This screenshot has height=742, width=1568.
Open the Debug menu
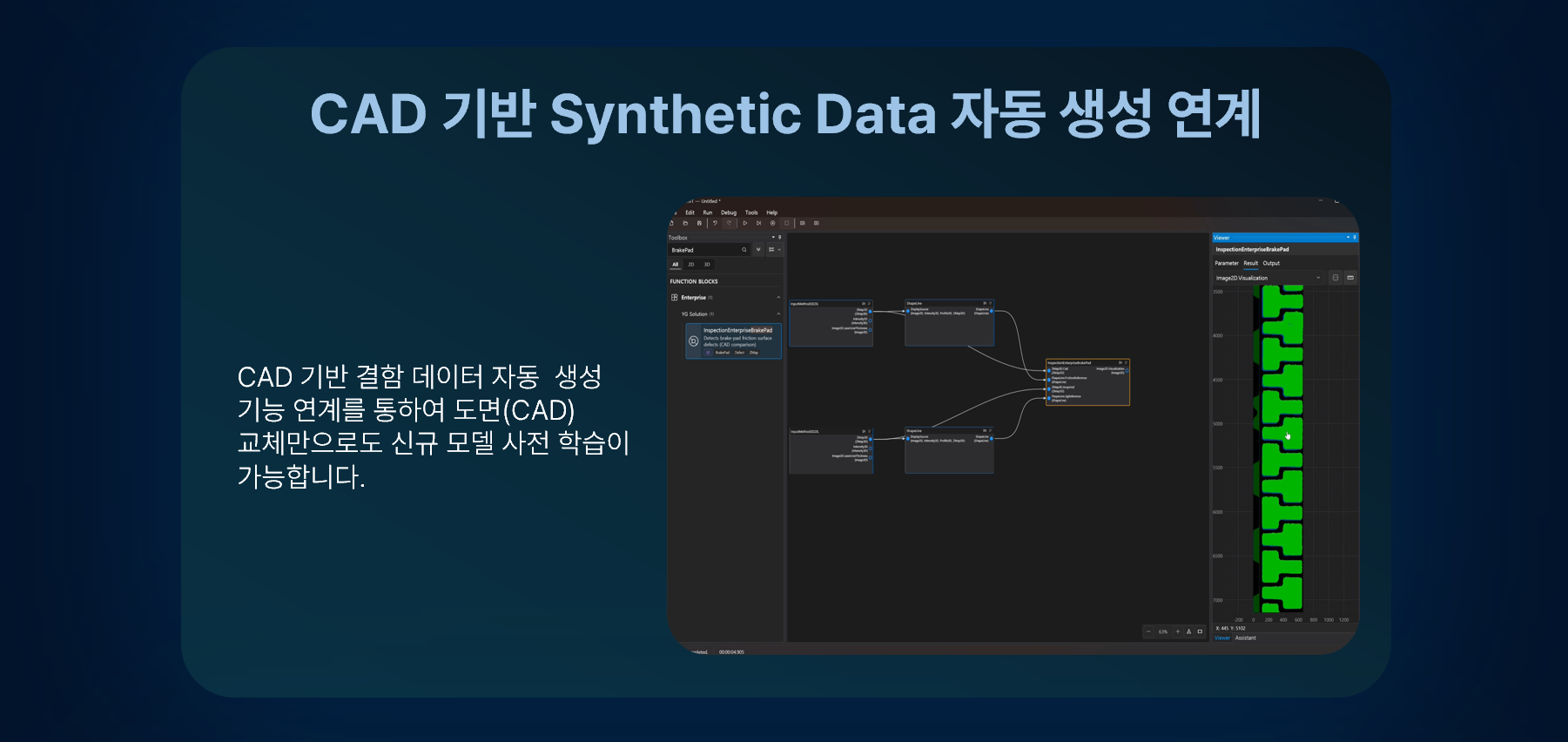point(729,212)
